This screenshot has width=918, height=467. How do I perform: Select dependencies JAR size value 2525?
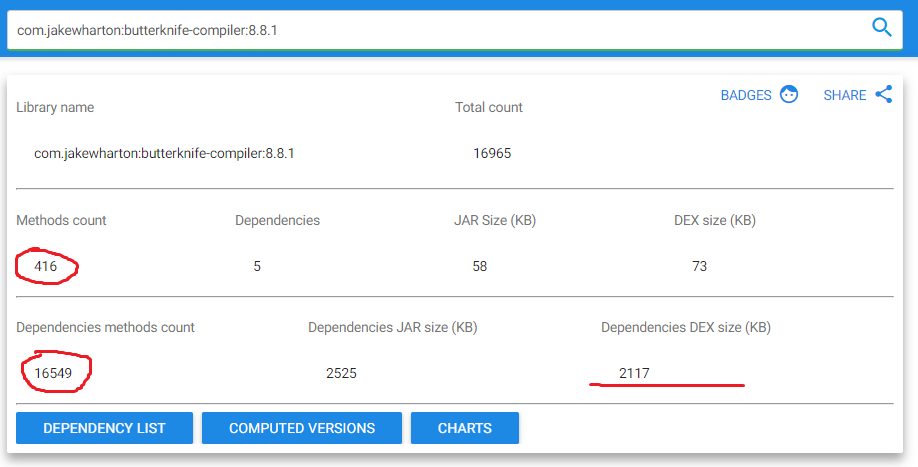click(x=341, y=373)
